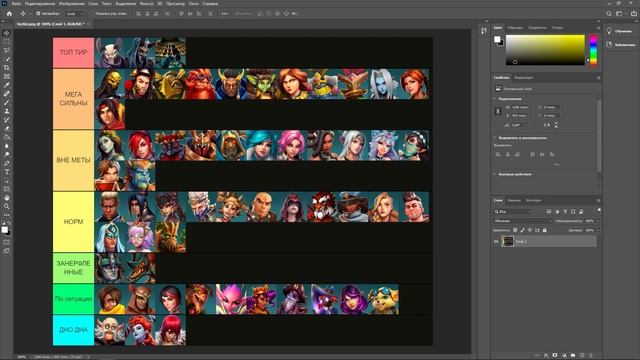Open the Обычные blend mode dropdown
The height and width of the screenshot is (360, 640).
click(522, 221)
